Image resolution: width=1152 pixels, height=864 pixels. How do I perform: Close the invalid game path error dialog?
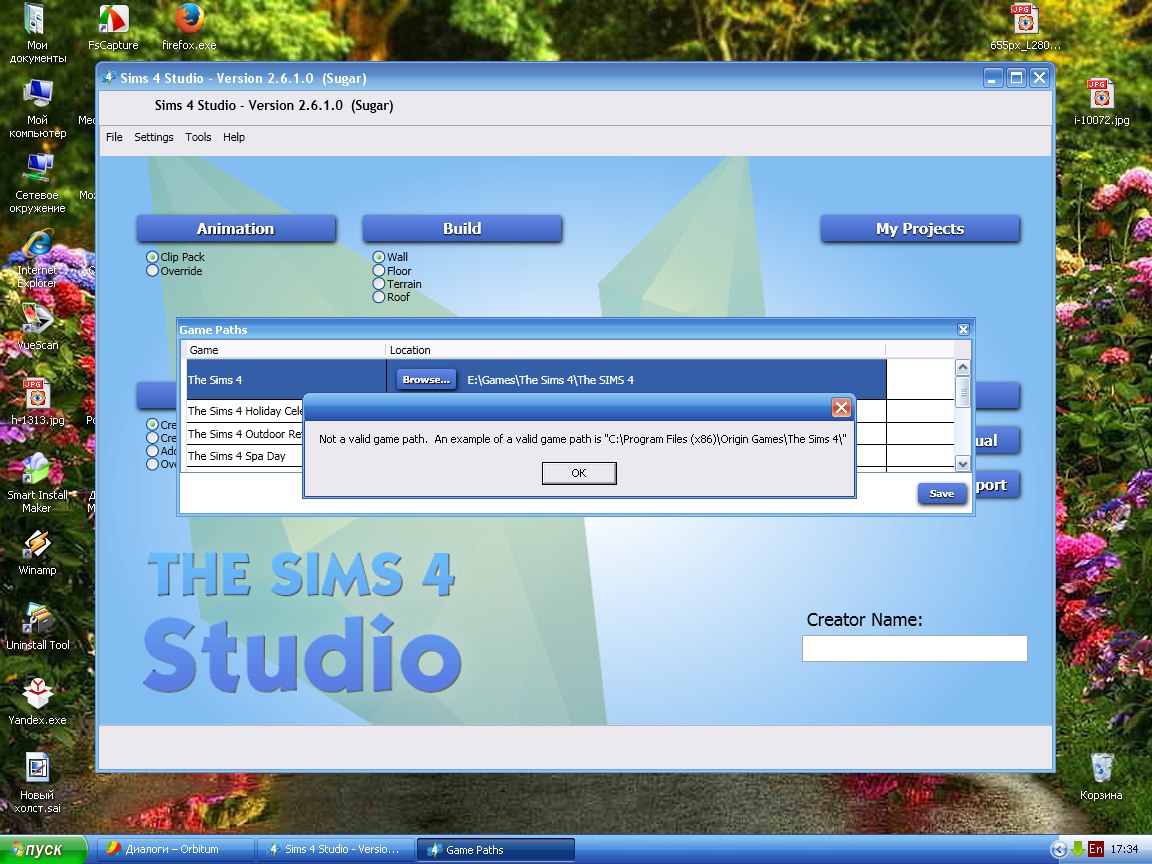point(841,408)
